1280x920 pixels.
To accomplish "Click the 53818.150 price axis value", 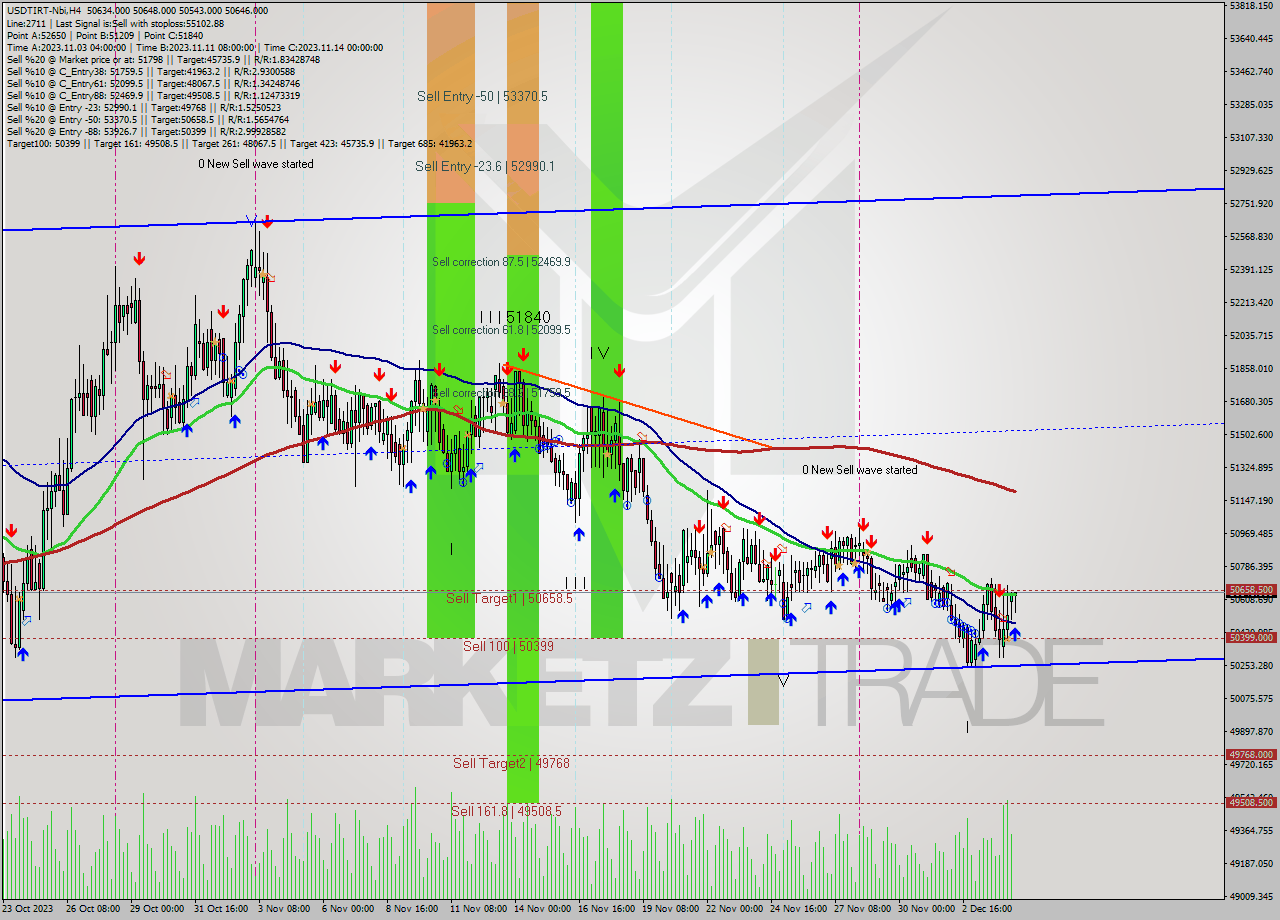I will point(1251,6).
